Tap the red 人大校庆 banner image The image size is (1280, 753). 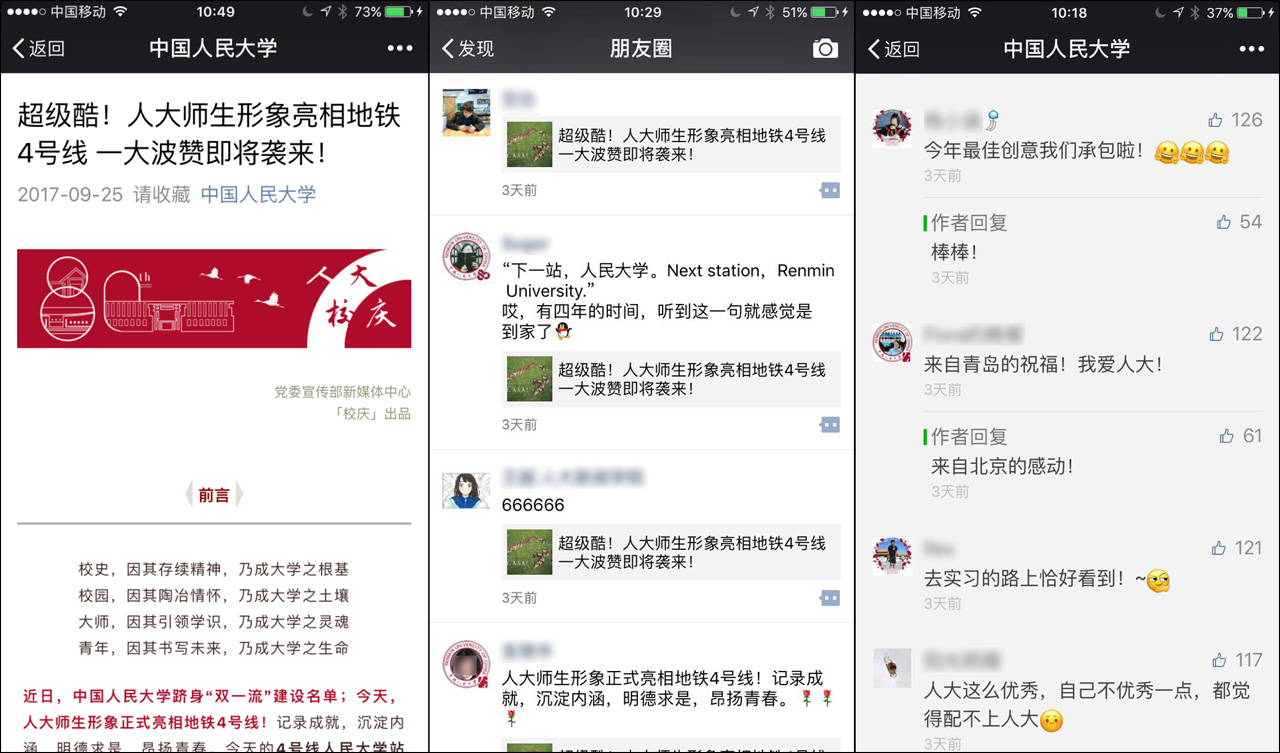[214, 298]
